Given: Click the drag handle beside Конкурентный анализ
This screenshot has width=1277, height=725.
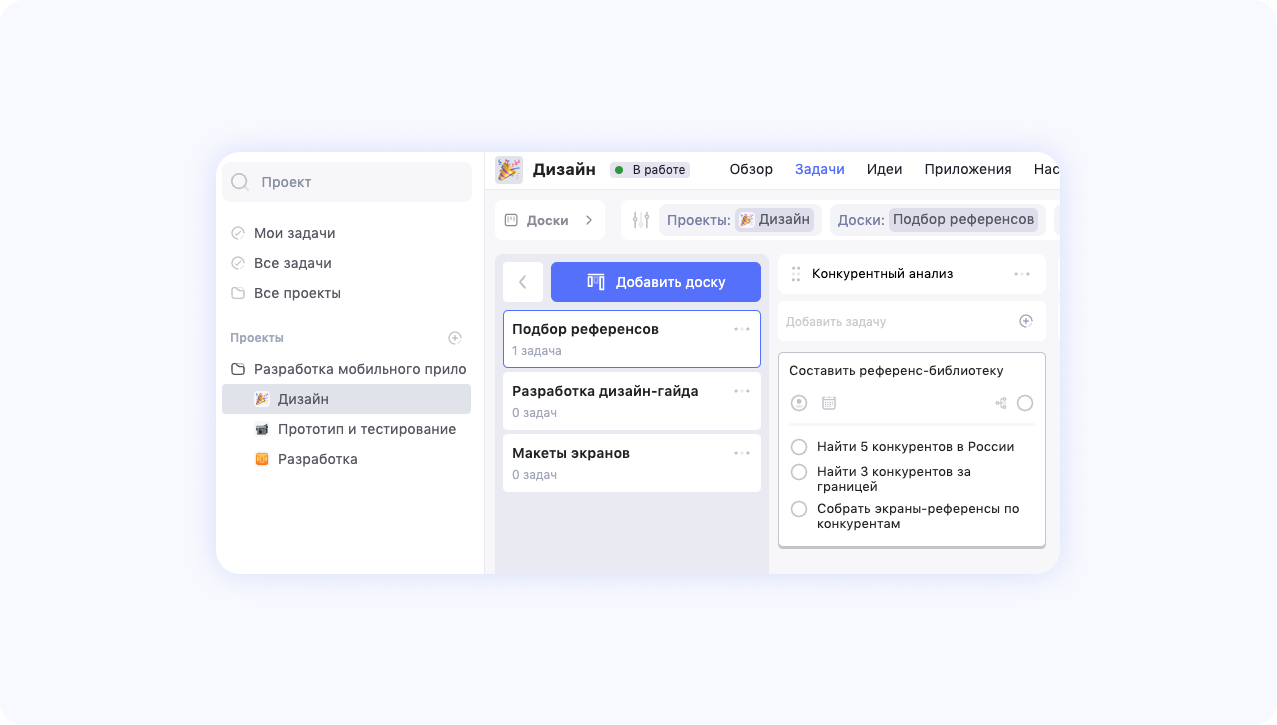Looking at the screenshot, I should point(795,273).
